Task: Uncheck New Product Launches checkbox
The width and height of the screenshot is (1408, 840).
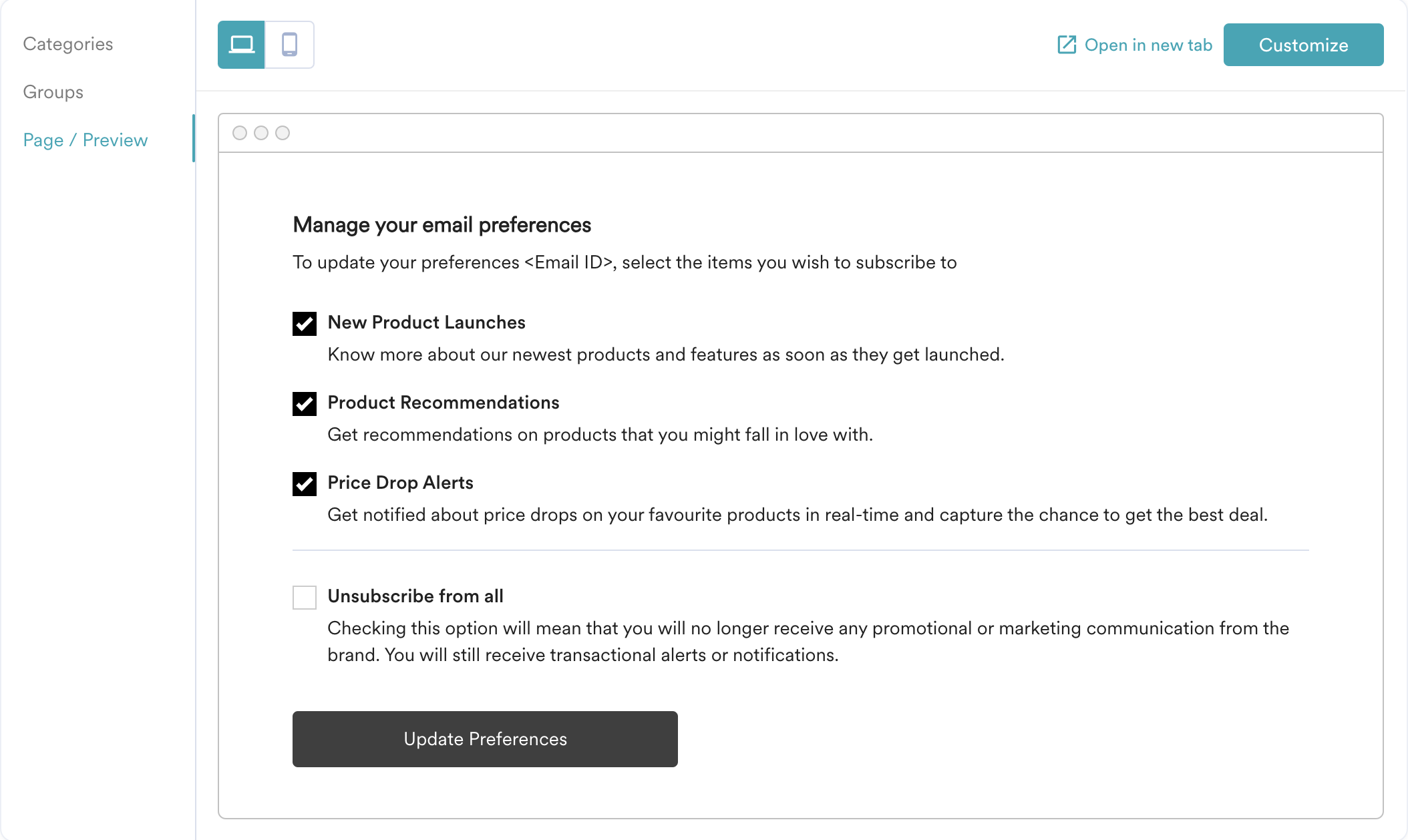Action: [305, 324]
